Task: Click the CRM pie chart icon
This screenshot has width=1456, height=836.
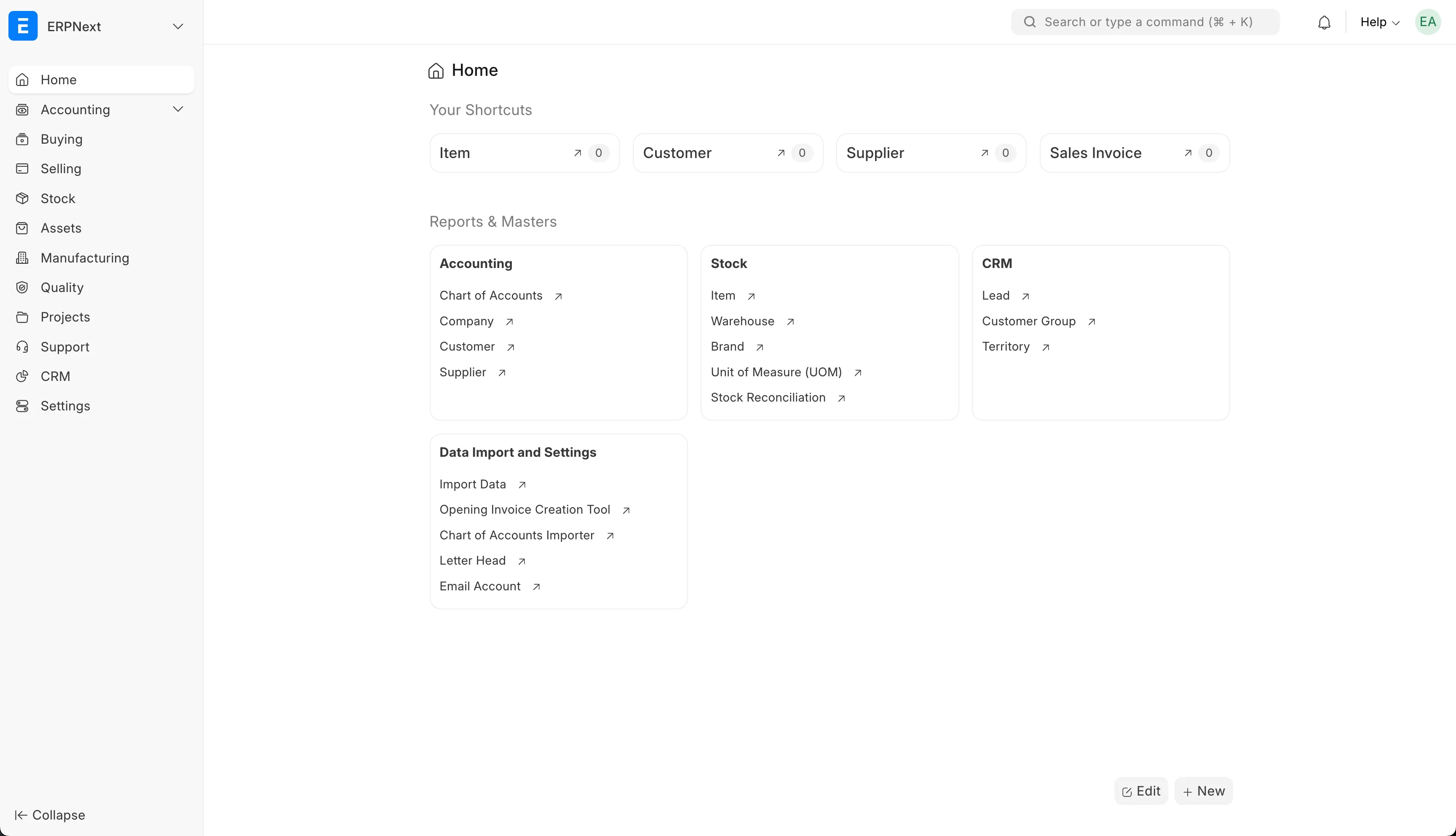Action: click(x=22, y=377)
